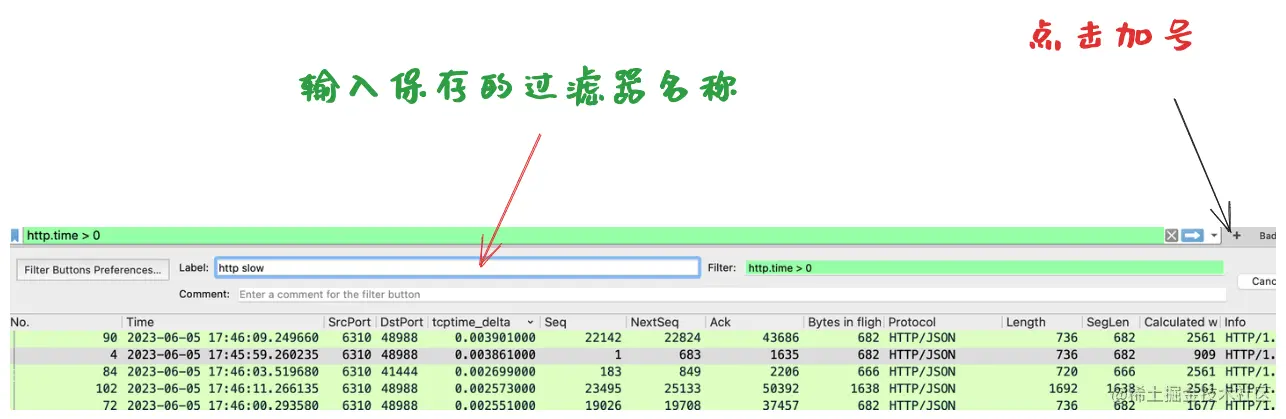1286x419 pixels.
Task: Click NextSeq value 22824
Action: [x=682, y=338]
